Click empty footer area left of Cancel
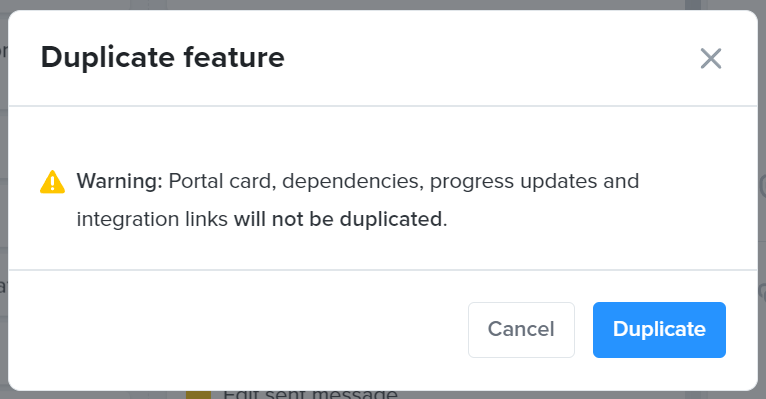 point(238,330)
